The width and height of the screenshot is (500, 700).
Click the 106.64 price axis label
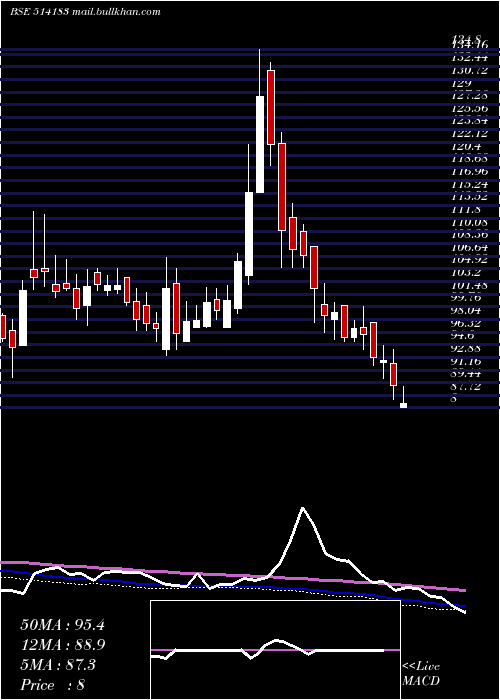[469, 247]
